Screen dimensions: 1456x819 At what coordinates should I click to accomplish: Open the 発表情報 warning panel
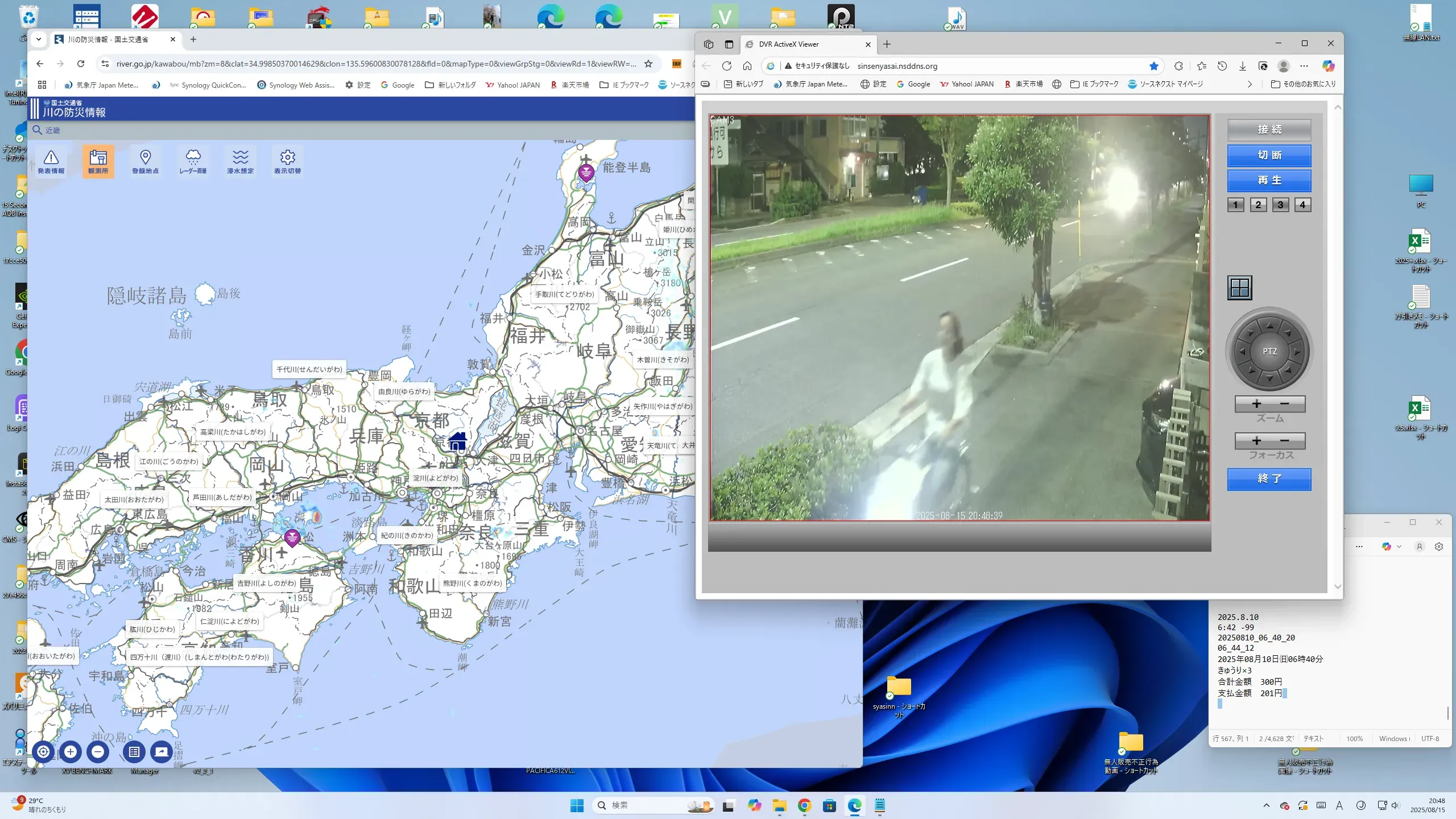click(51, 162)
